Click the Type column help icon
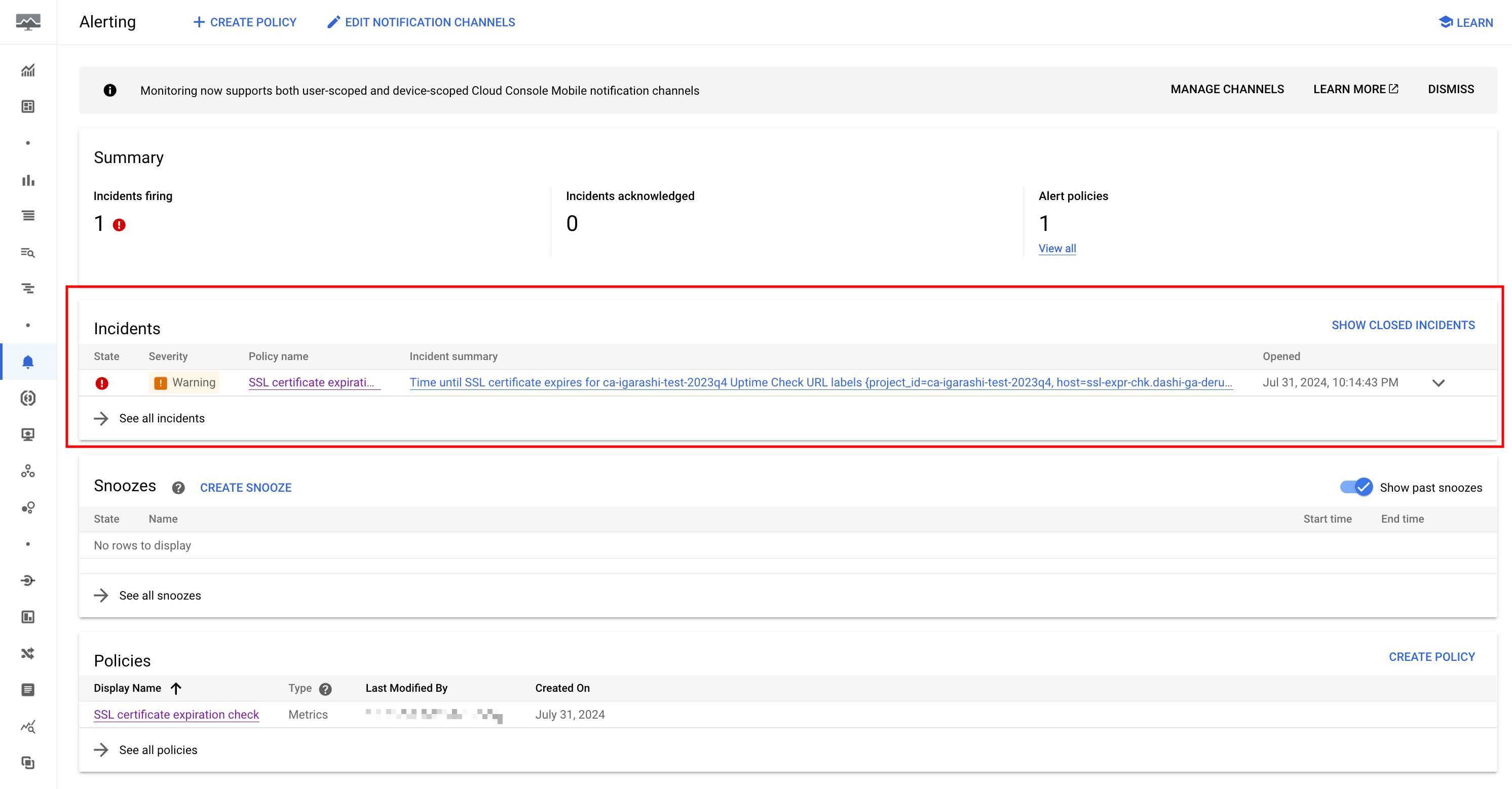 [325, 689]
